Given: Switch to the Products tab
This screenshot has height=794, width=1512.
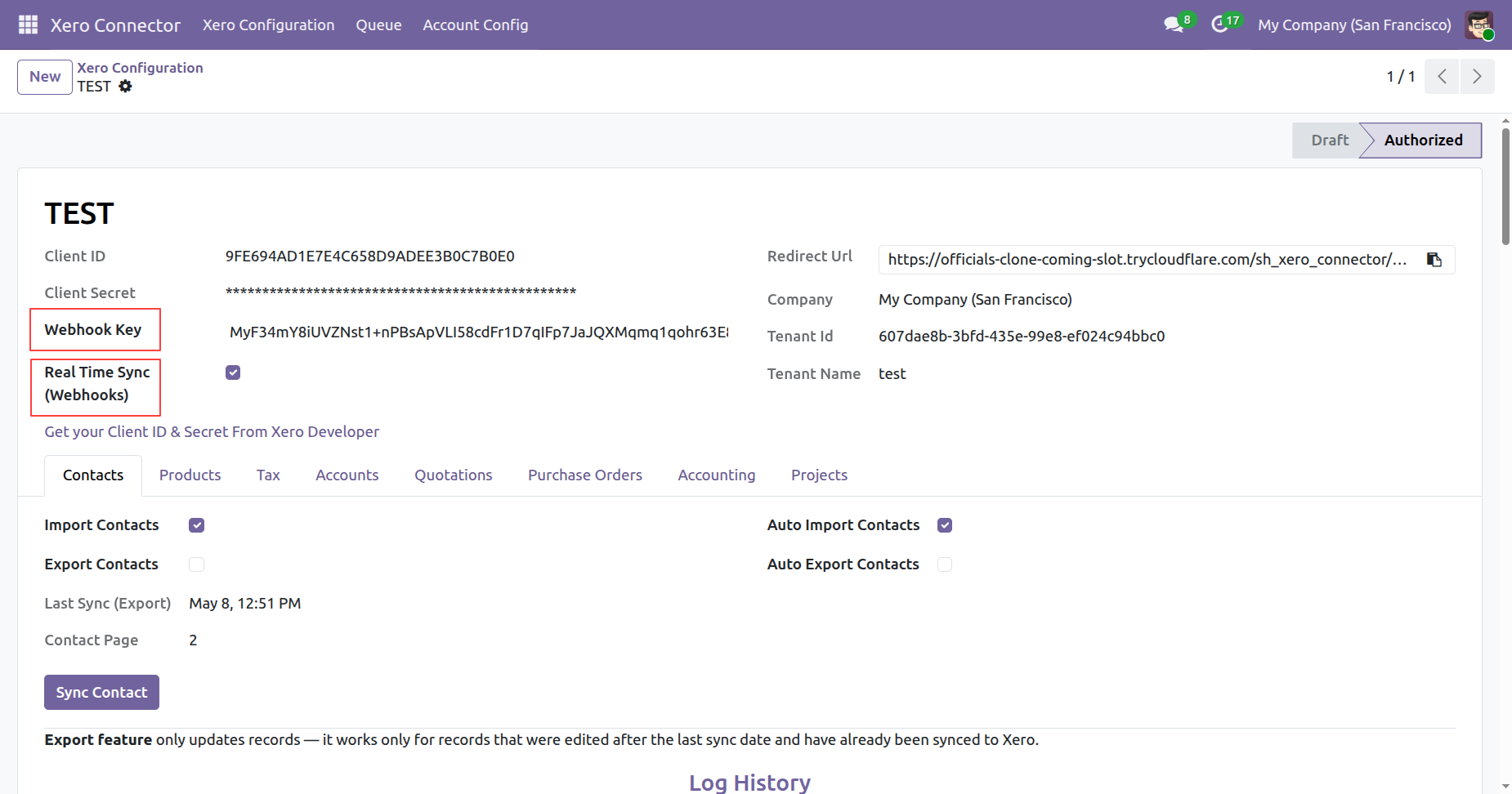Looking at the screenshot, I should coord(190,475).
